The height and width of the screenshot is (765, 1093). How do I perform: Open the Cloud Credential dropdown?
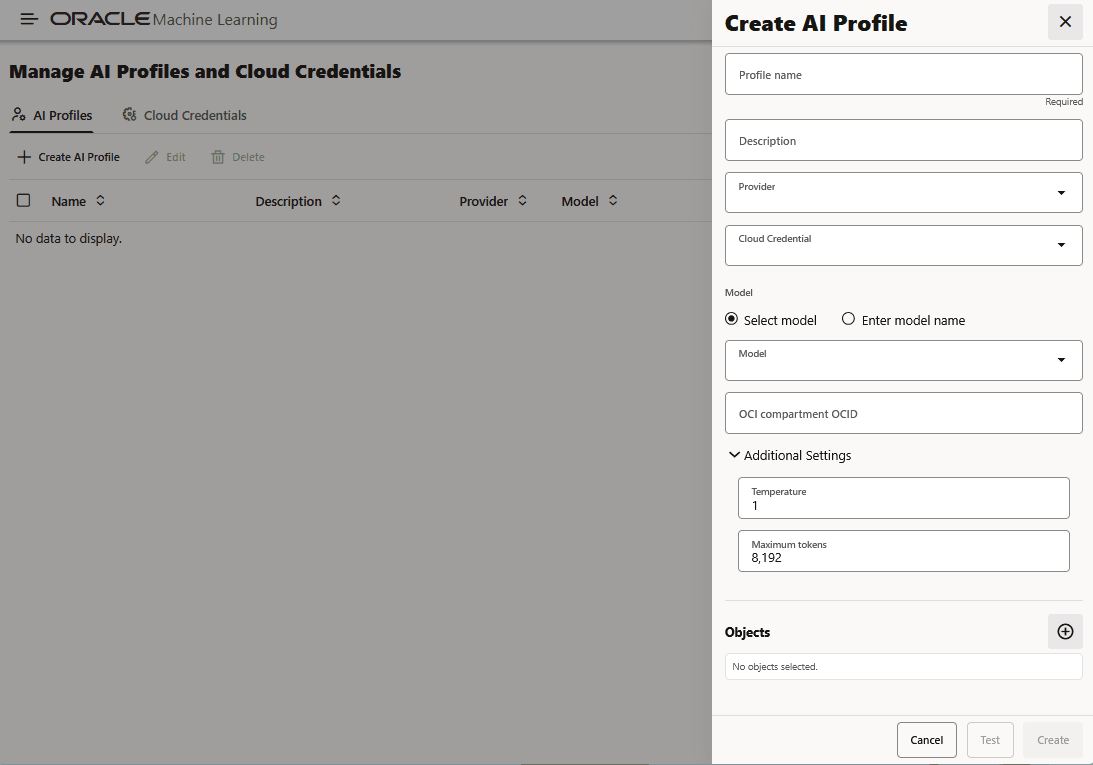click(x=903, y=245)
